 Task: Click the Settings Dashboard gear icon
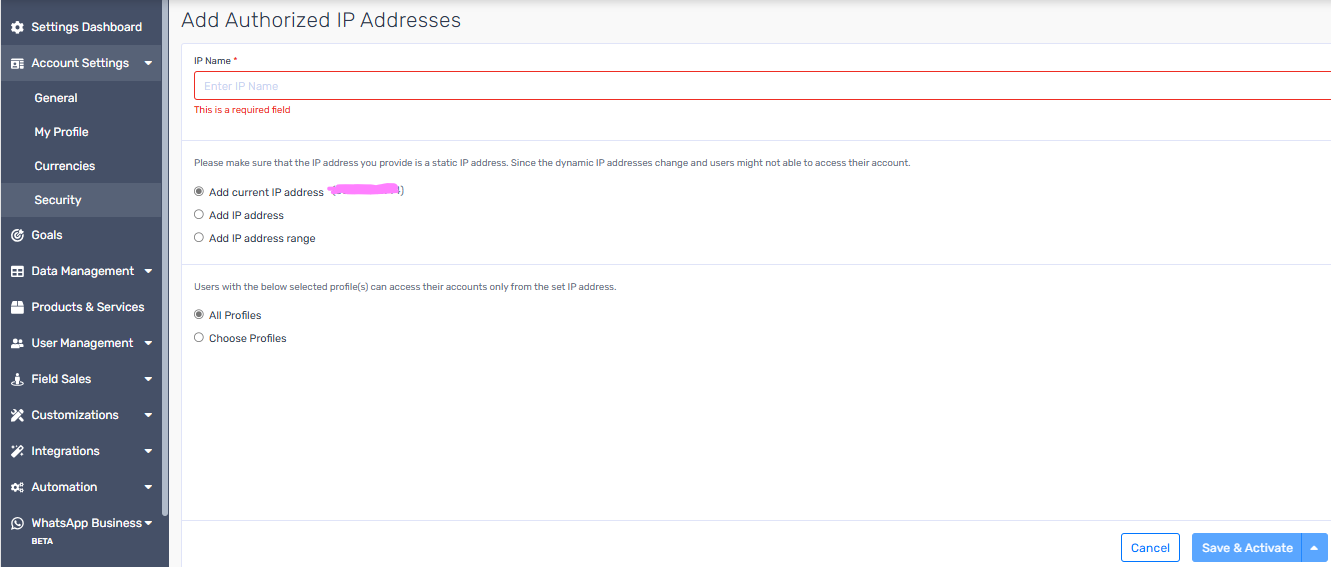[x=17, y=27]
